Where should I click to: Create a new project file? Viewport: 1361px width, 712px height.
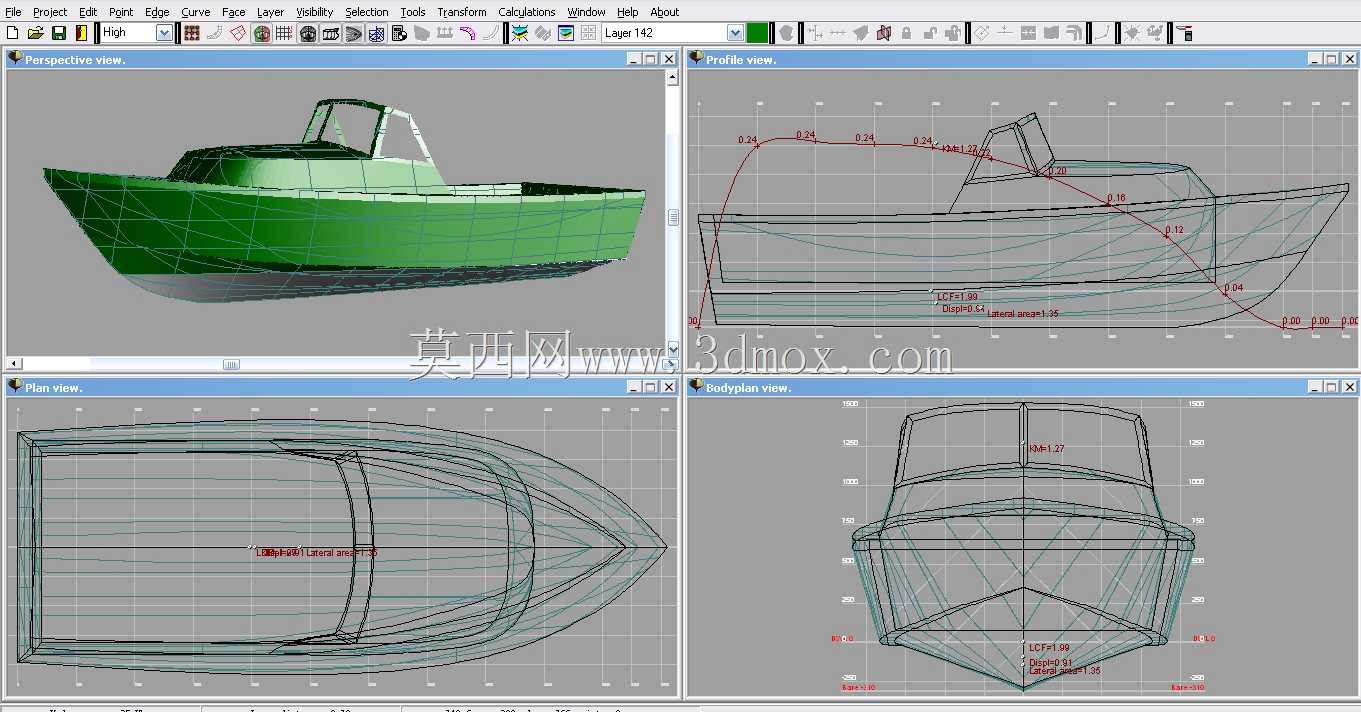pos(13,33)
